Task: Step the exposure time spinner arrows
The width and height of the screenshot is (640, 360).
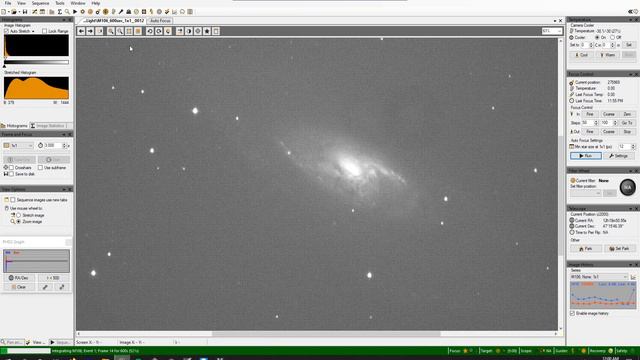Action: pyautogui.click(x=64, y=146)
